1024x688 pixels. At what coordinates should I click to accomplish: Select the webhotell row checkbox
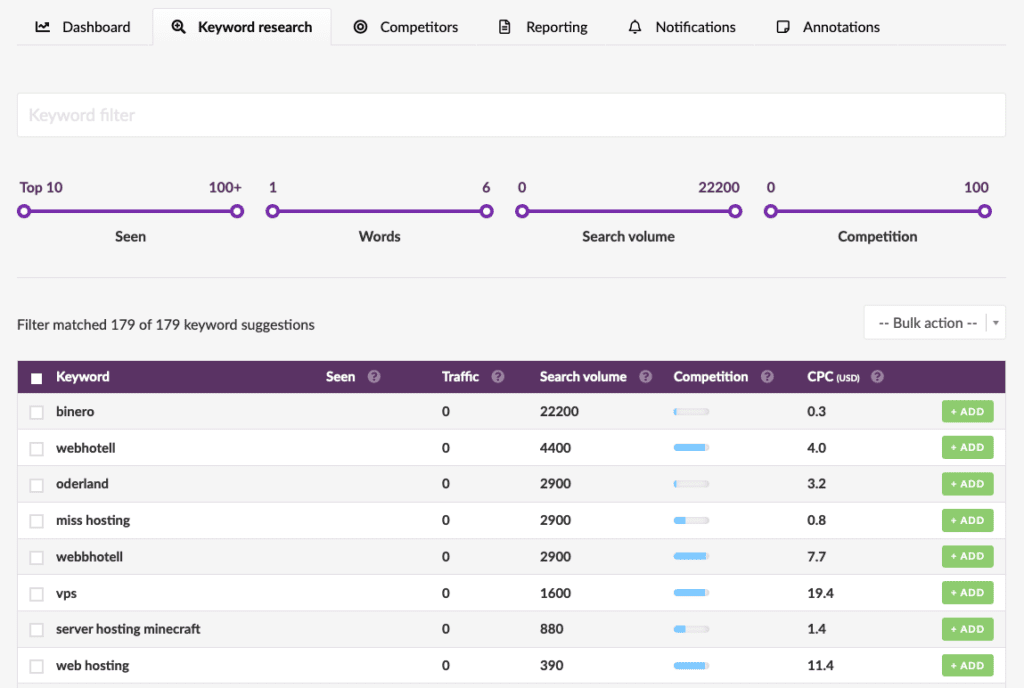click(x=37, y=449)
